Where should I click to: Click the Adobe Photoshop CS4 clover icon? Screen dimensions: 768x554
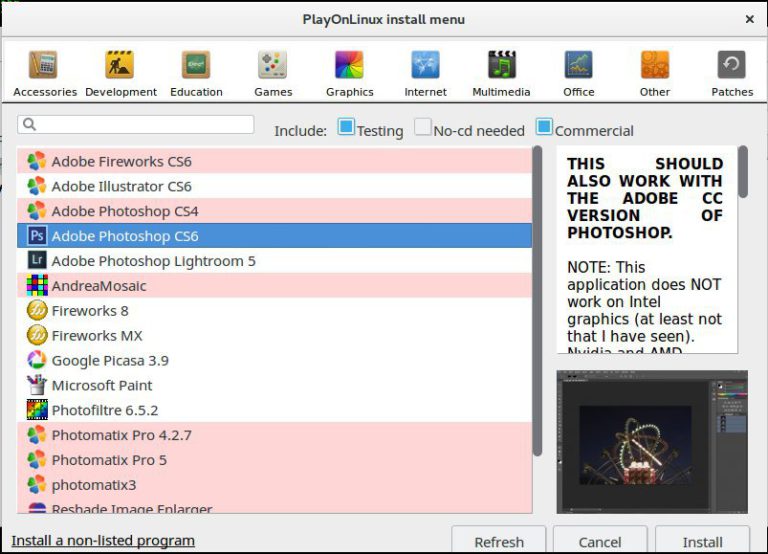click(37, 211)
